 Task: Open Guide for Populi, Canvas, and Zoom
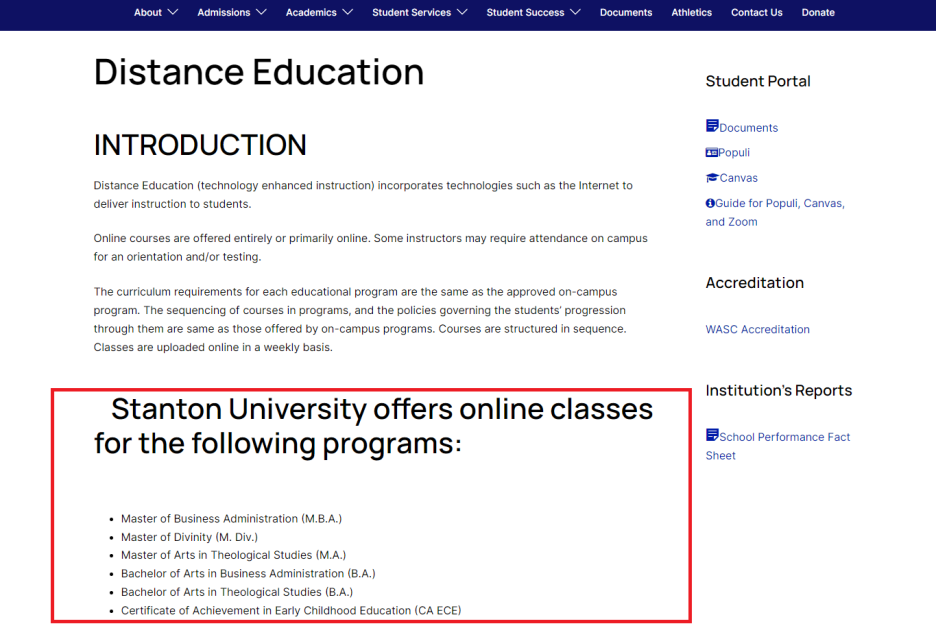tap(775, 212)
